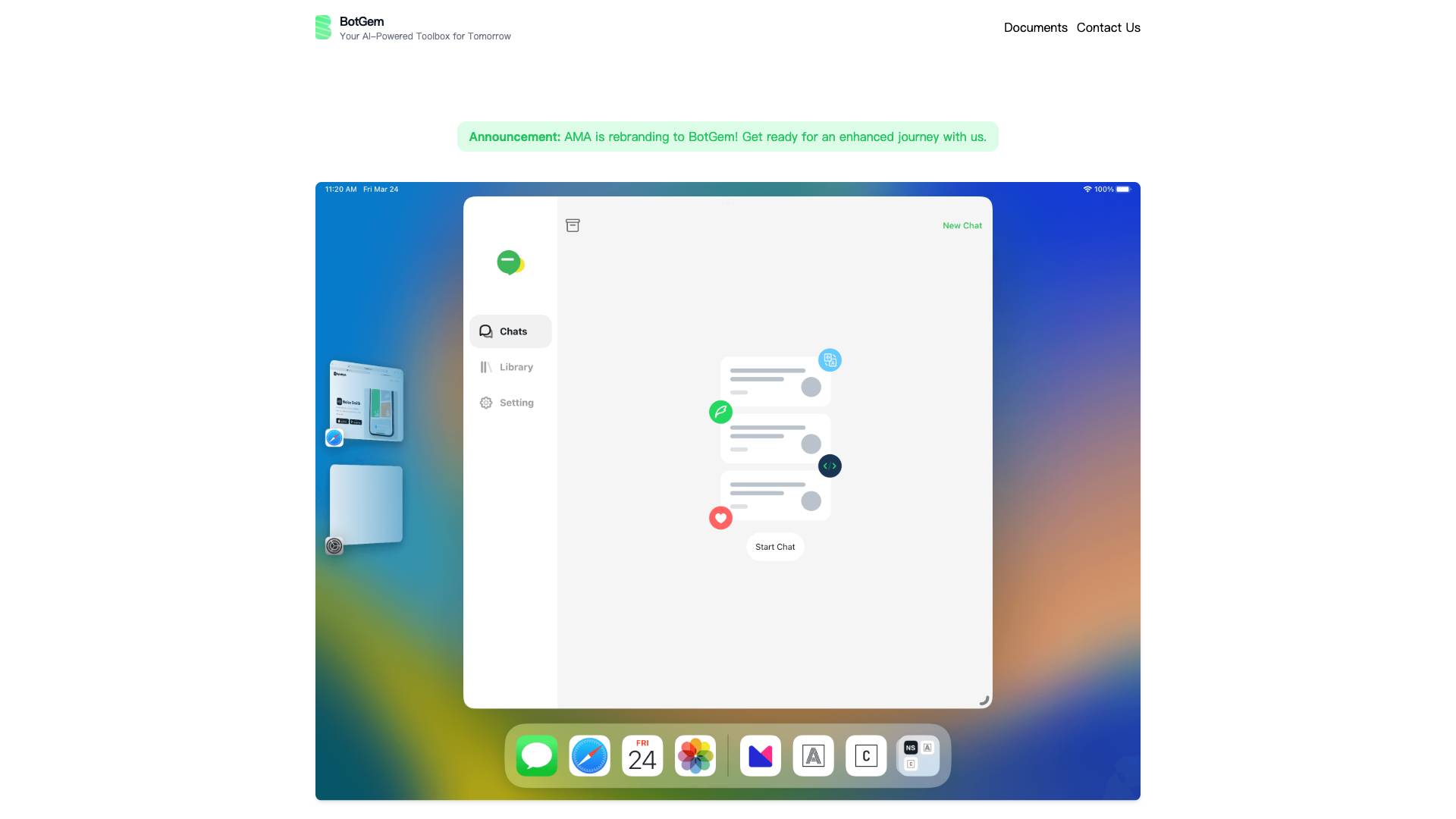Open the Contact Us link
This screenshot has width=1456, height=819.
tap(1108, 27)
